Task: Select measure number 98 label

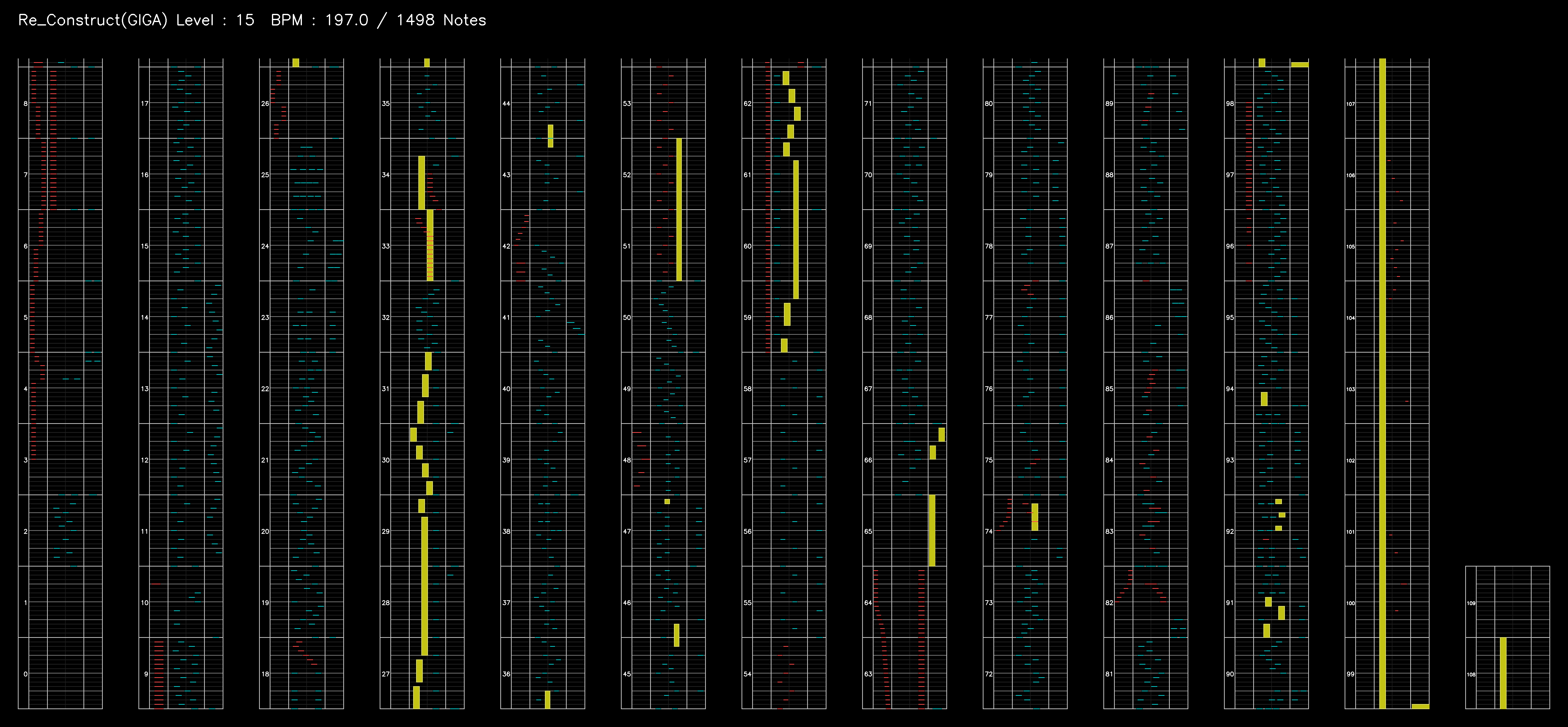Action: (x=1230, y=104)
